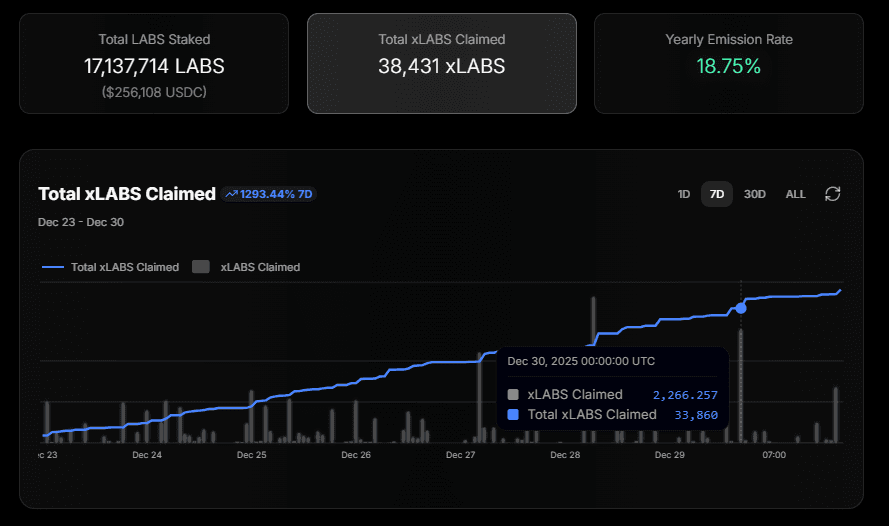Click the 38,431 xLABS amount

(x=442, y=66)
